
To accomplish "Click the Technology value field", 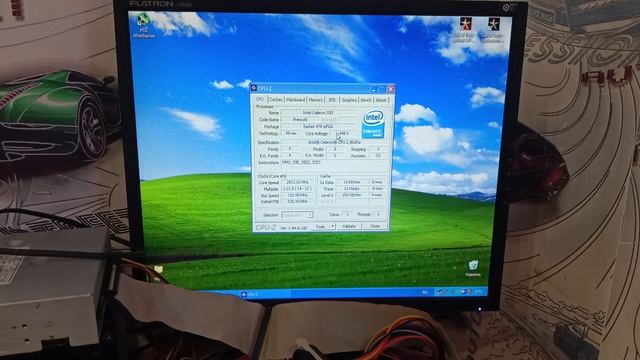I will click(x=291, y=133).
